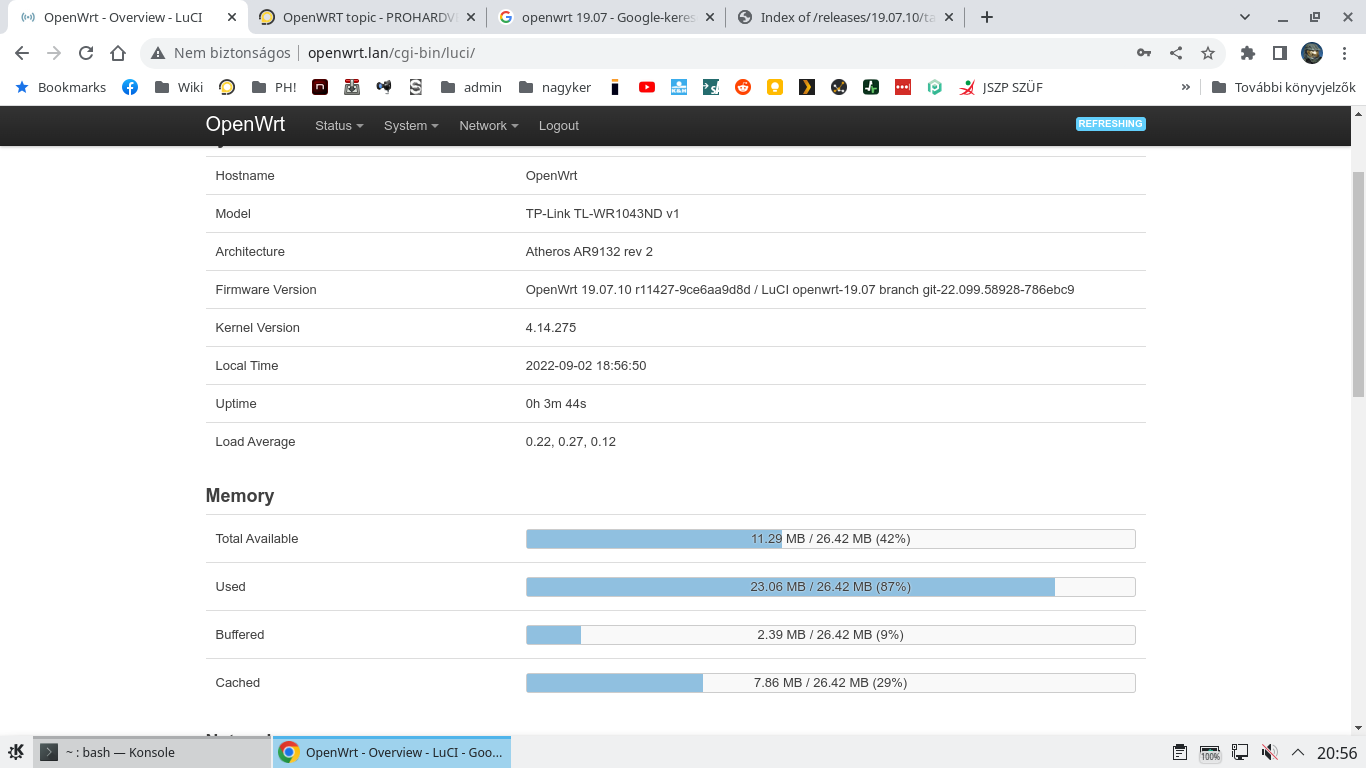Image resolution: width=1366 pixels, height=768 pixels.
Task: Switch to the Index of /releases tab
Action: click(845, 17)
